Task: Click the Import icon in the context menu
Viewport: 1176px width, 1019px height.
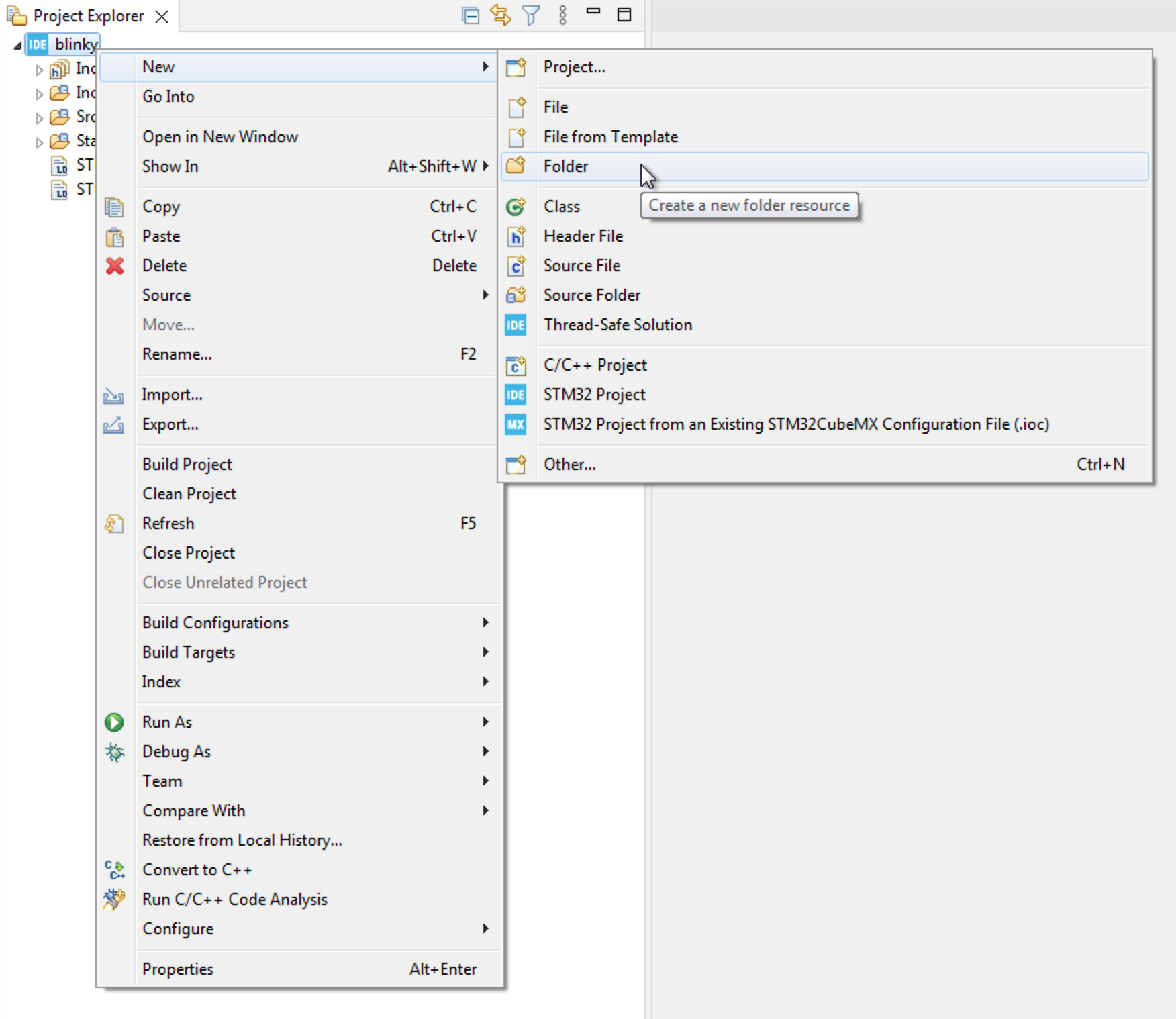Action: [x=115, y=396]
